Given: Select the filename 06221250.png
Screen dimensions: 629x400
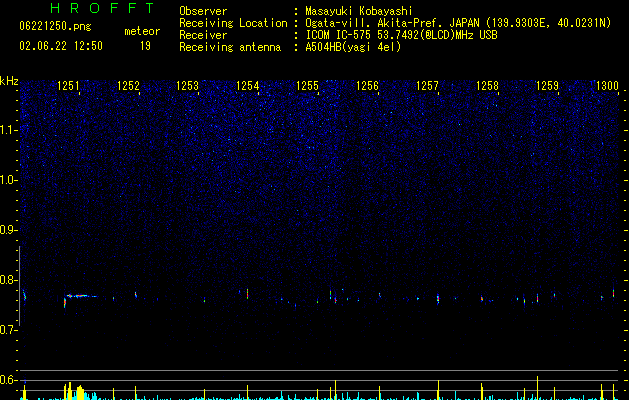Looking at the screenshot, I should (x=55, y=27).
